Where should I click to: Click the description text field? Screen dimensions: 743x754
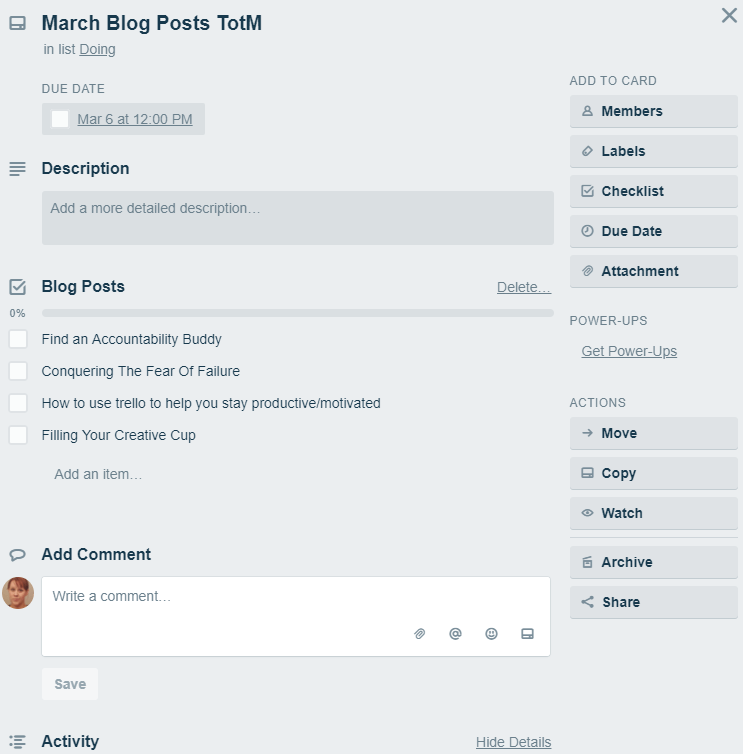pos(297,218)
